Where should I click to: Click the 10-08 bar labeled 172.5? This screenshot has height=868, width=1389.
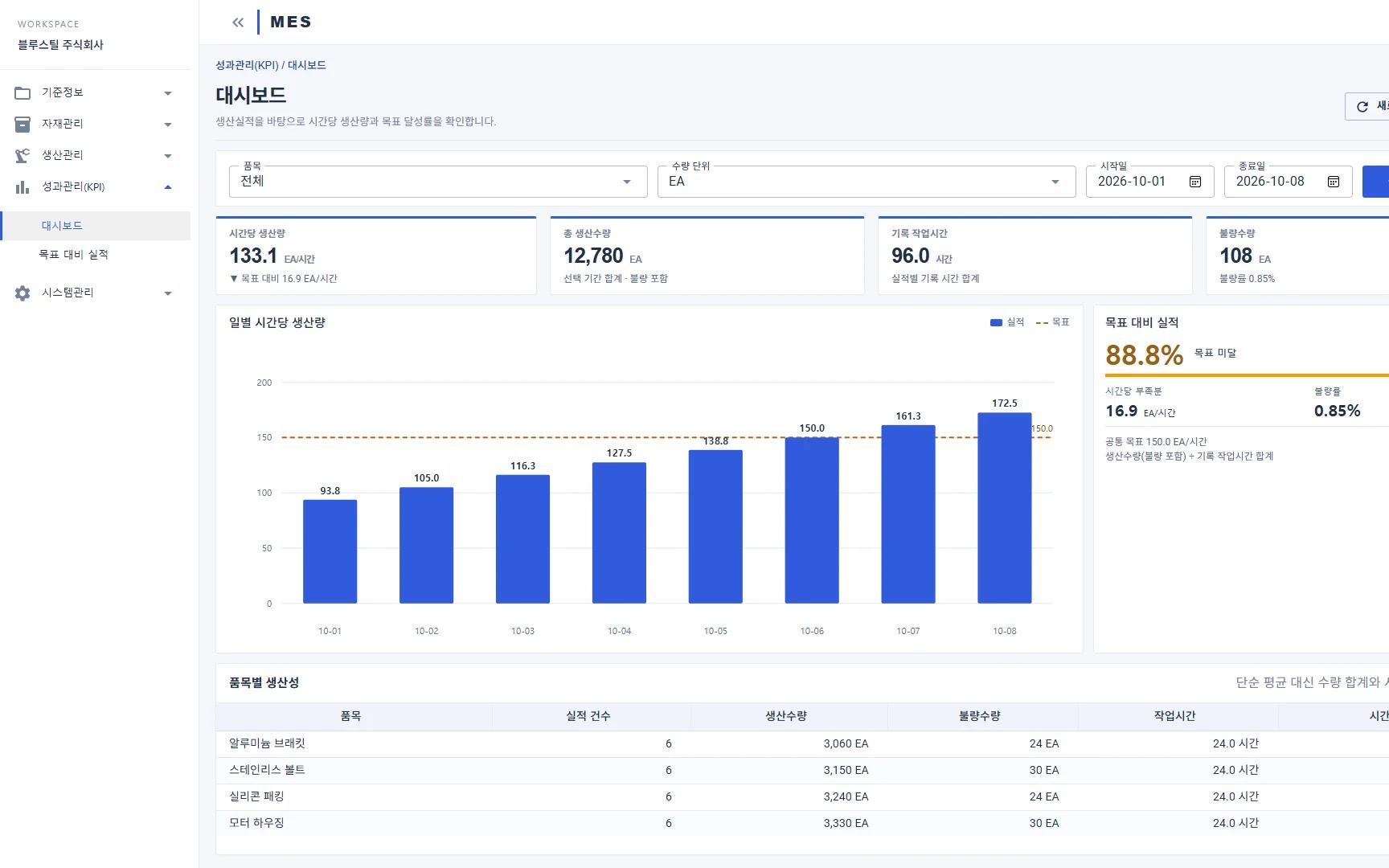(x=1005, y=508)
